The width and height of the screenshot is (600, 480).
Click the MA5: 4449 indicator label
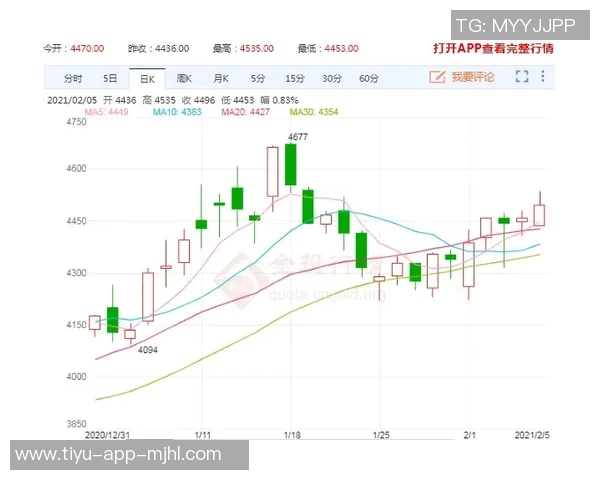click(x=106, y=112)
